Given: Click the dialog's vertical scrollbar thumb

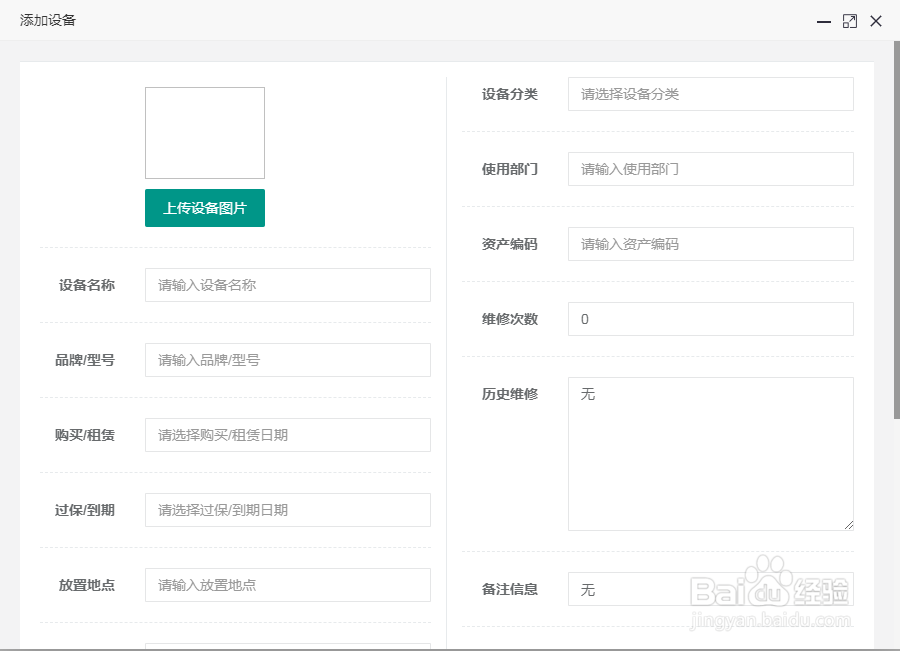Looking at the screenshot, I should pyautogui.click(x=897, y=230).
